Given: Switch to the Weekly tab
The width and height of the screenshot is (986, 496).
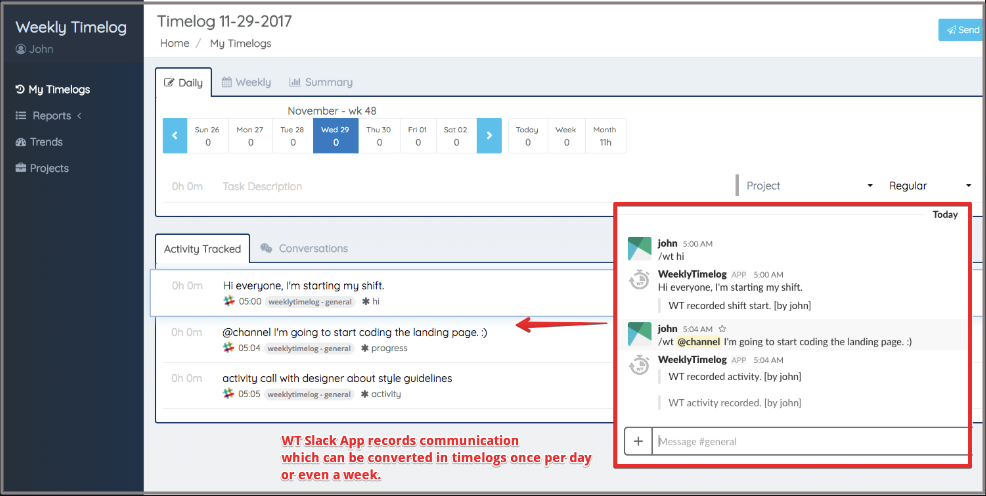Looking at the screenshot, I should [246, 82].
